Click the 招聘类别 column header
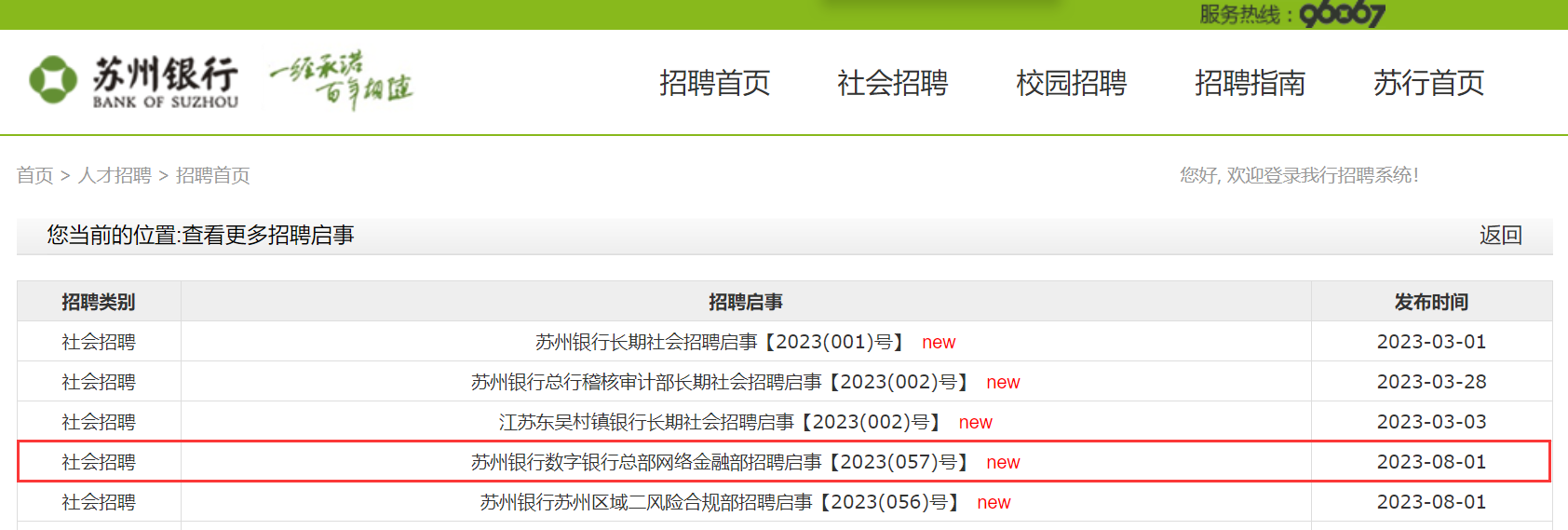Image resolution: width=1568 pixels, height=530 pixels. point(99,302)
